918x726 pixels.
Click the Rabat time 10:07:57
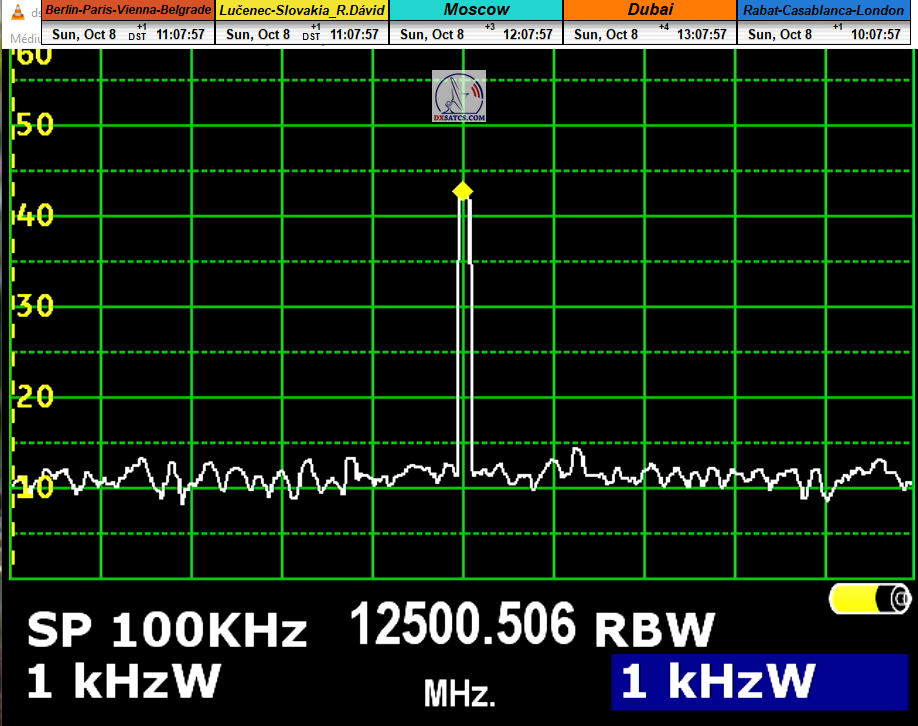click(x=876, y=34)
